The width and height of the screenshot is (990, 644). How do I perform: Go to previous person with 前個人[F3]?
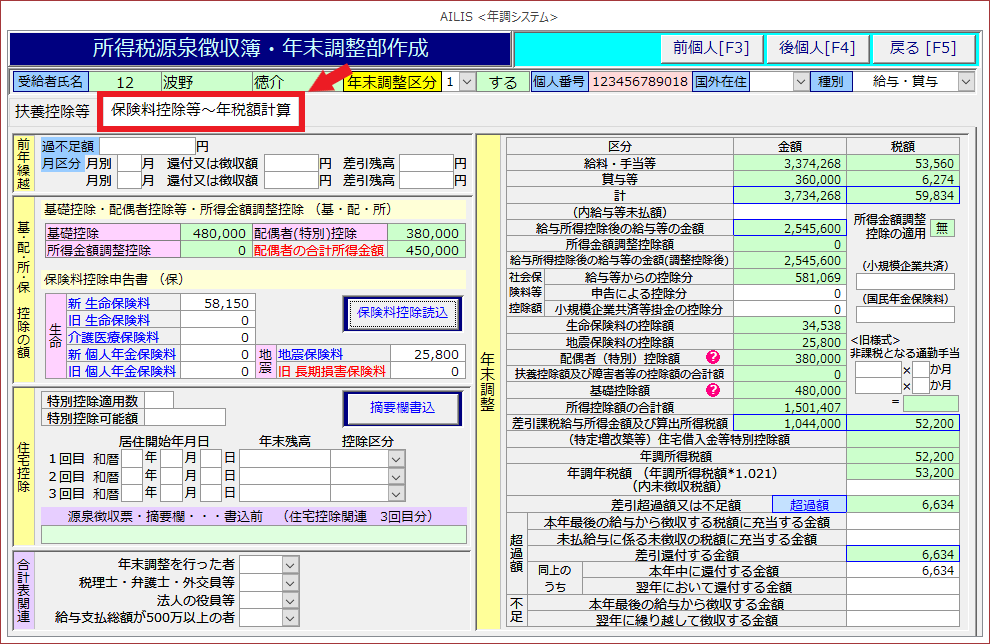coord(711,48)
